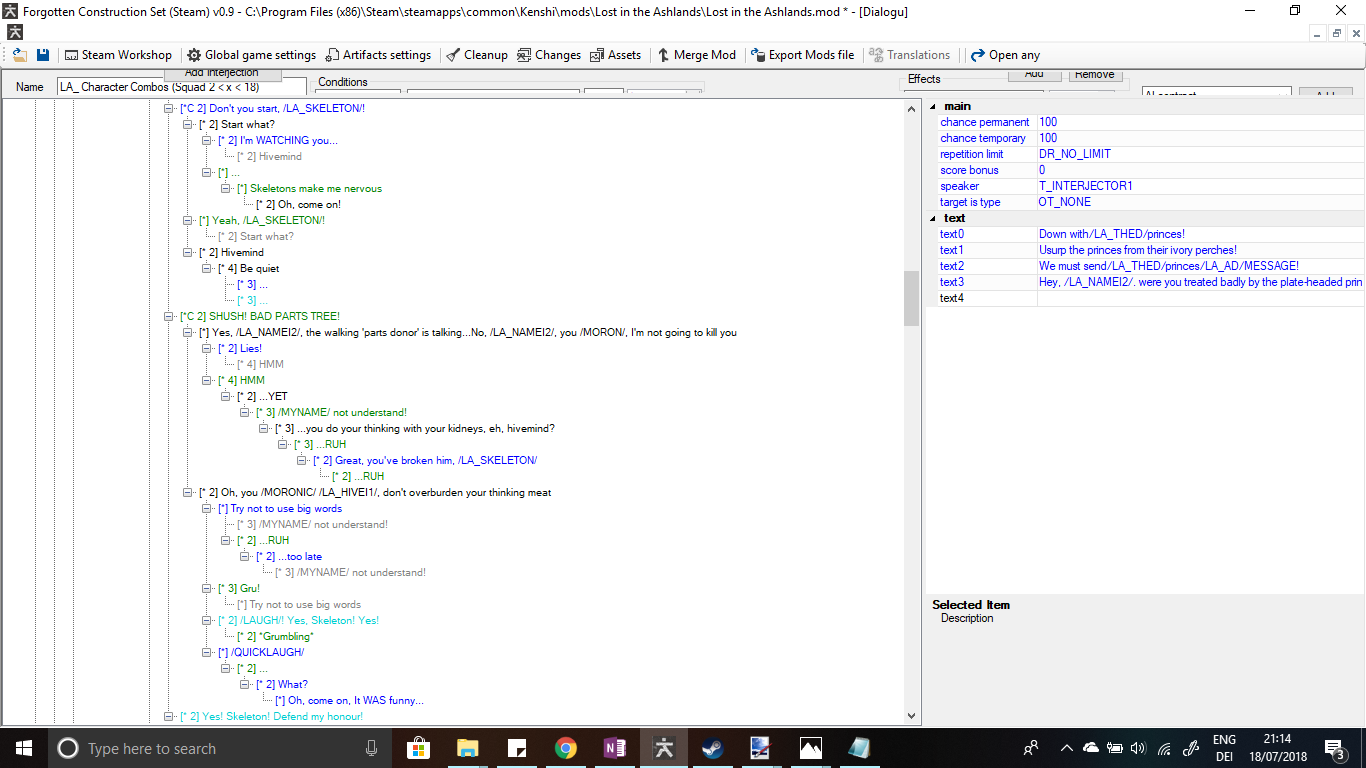1366x768 pixels.
Task: Click the dialogue tree scrollbar thumb
Action: pos(911,298)
